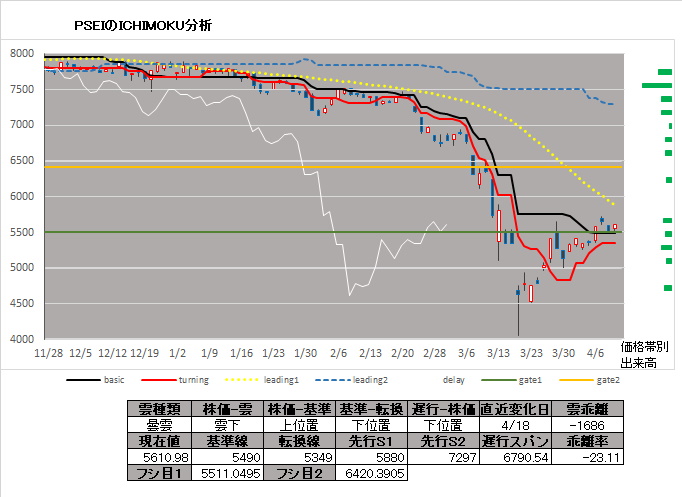The height and width of the screenshot is (497, 682).
Task: Select the basic legend entry
Action: [95, 380]
